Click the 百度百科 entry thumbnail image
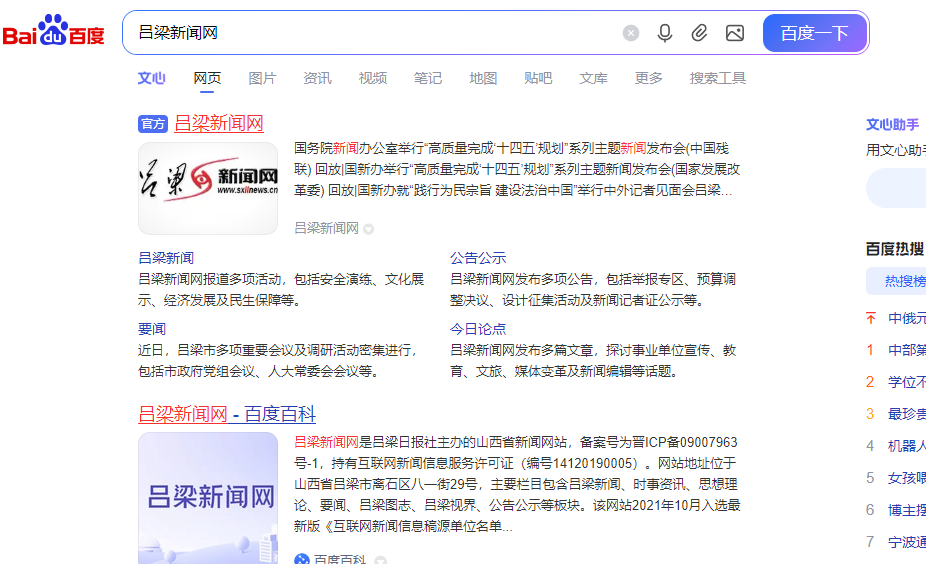 [x=208, y=498]
